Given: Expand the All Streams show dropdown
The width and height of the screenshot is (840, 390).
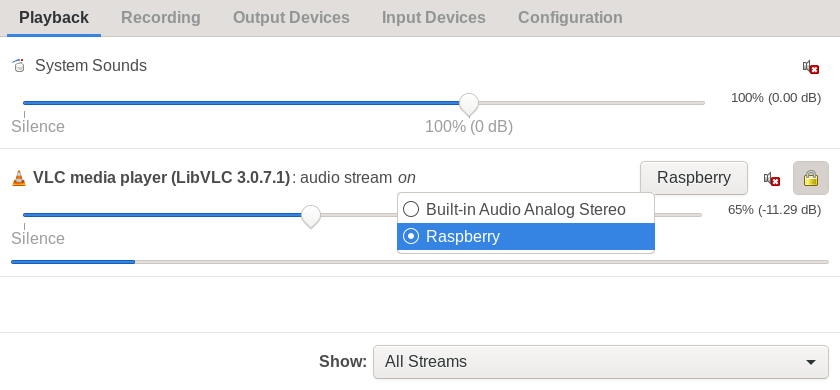Looking at the screenshot, I should coord(601,362).
